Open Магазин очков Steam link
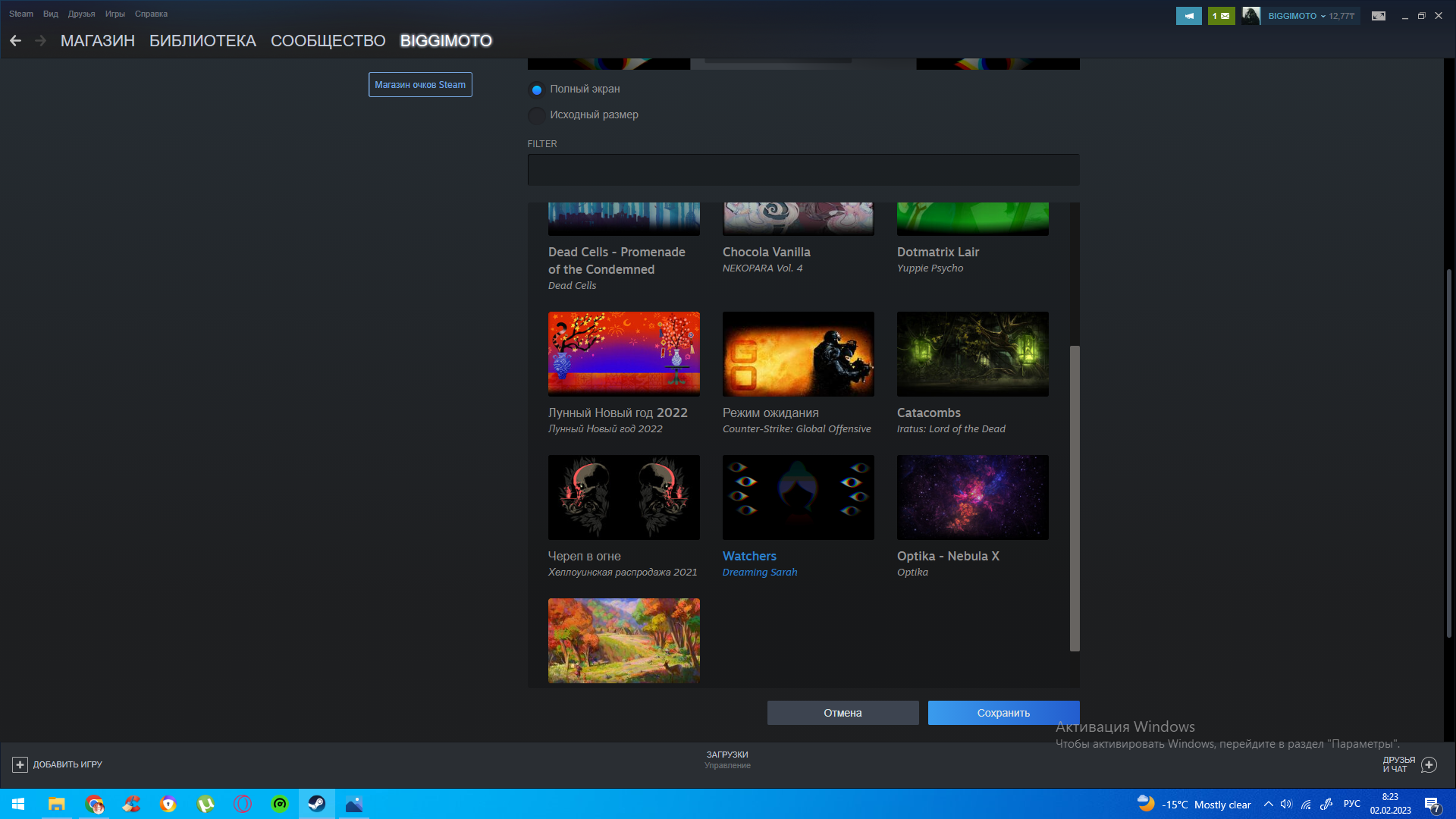 coord(420,85)
